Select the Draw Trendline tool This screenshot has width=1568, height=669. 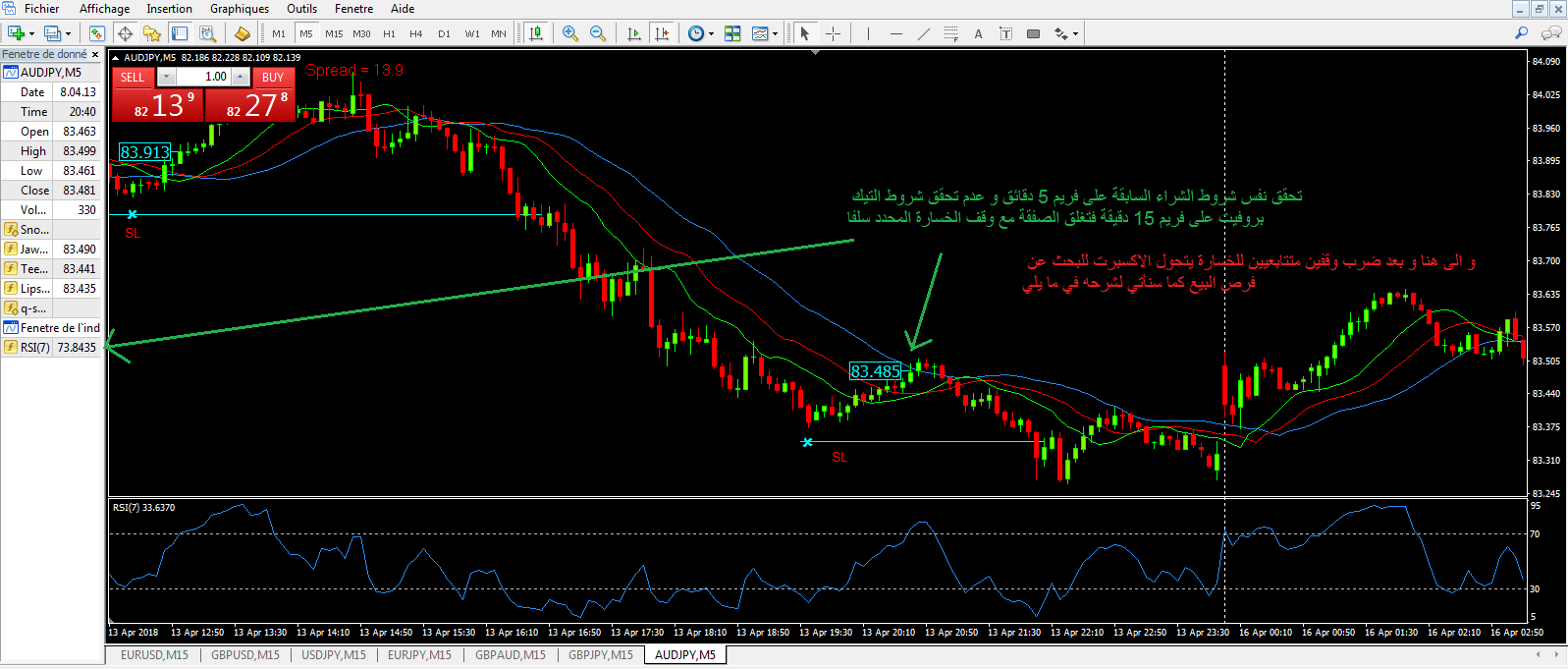[923, 33]
